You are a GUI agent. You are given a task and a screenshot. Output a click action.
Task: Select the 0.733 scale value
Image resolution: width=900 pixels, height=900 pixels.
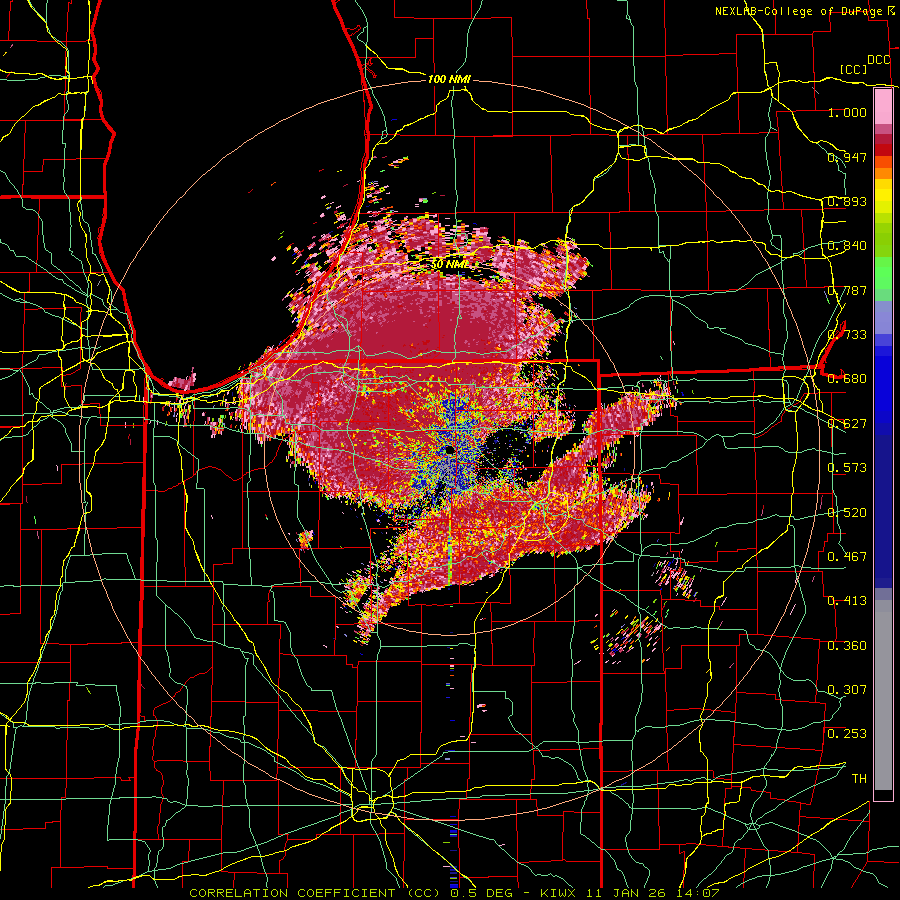[x=847, y=335]
